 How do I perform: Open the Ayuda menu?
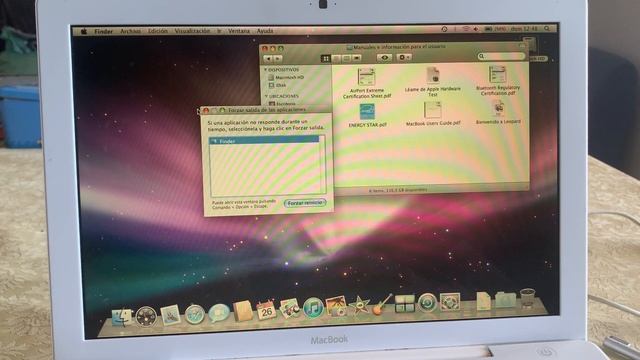[265, 31]
